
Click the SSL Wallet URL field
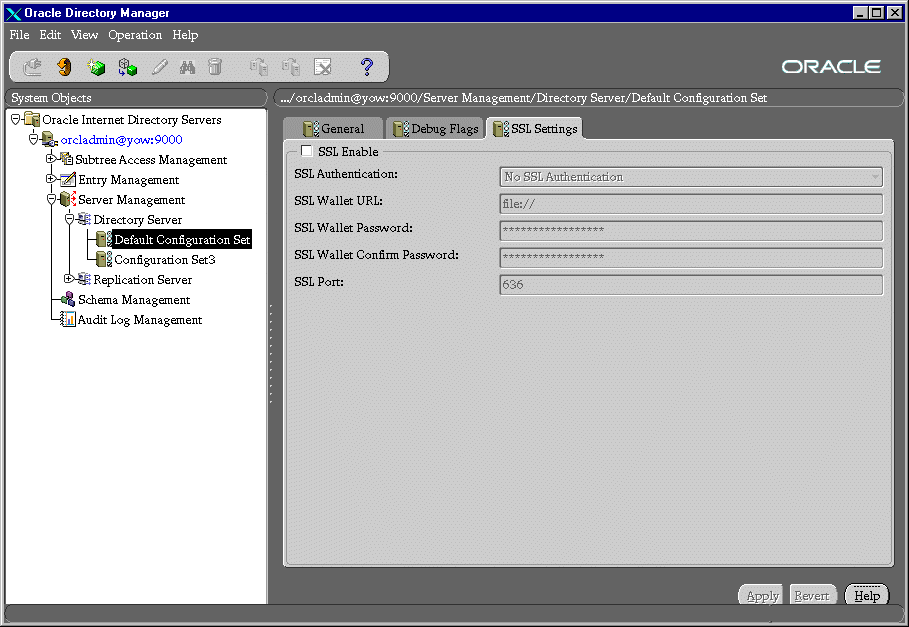[x=690, y=204]
